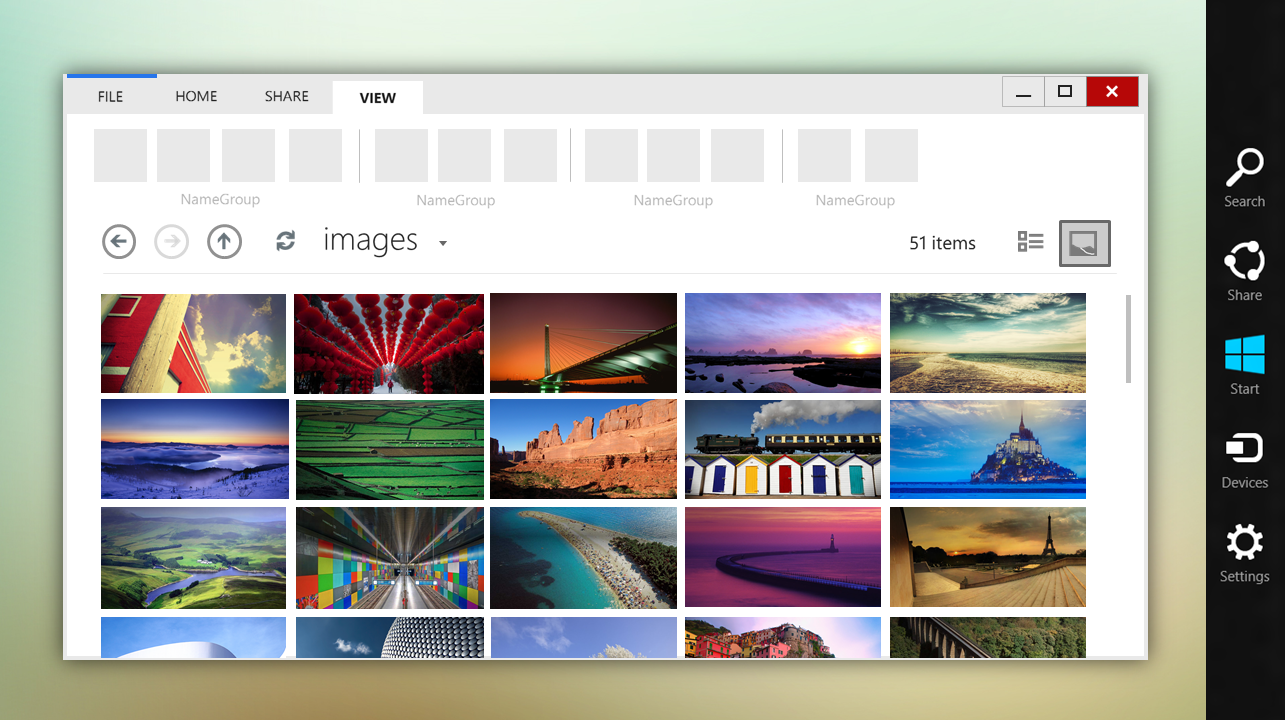Open the Devices charm
The image size is (1285, 720).
pyautogui.click(x=1245, y=460)
